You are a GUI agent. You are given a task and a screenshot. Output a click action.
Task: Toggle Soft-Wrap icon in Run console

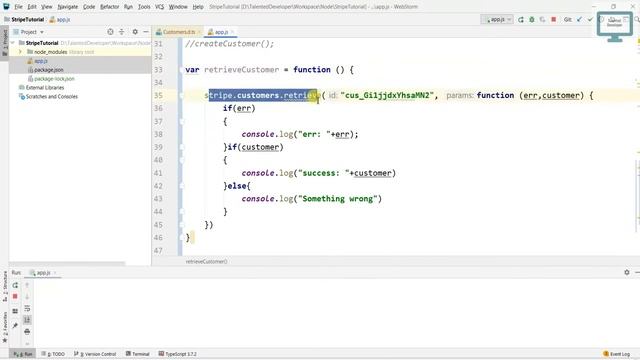(27, 308)
